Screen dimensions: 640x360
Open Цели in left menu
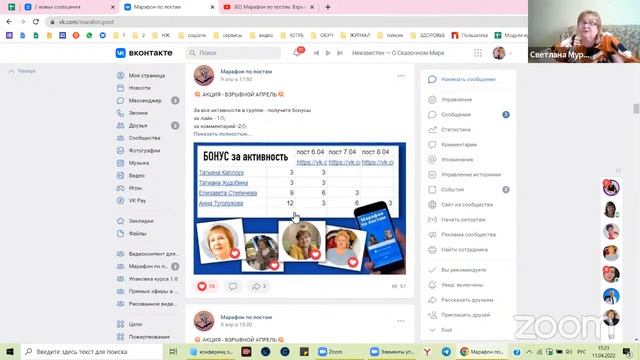pyautogui.click(x=135, y=324)
